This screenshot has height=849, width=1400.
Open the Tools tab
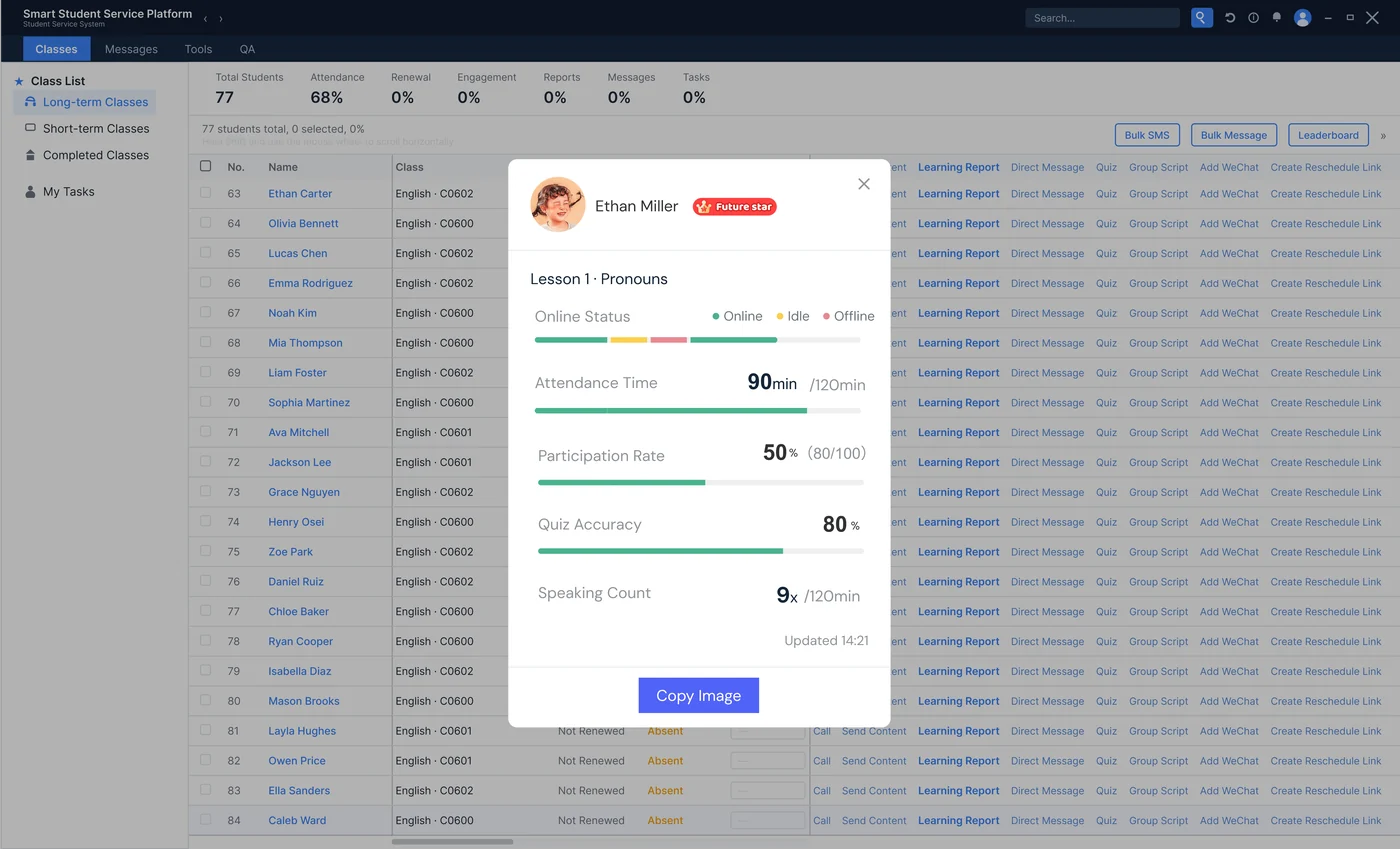(x=198, y=49)
